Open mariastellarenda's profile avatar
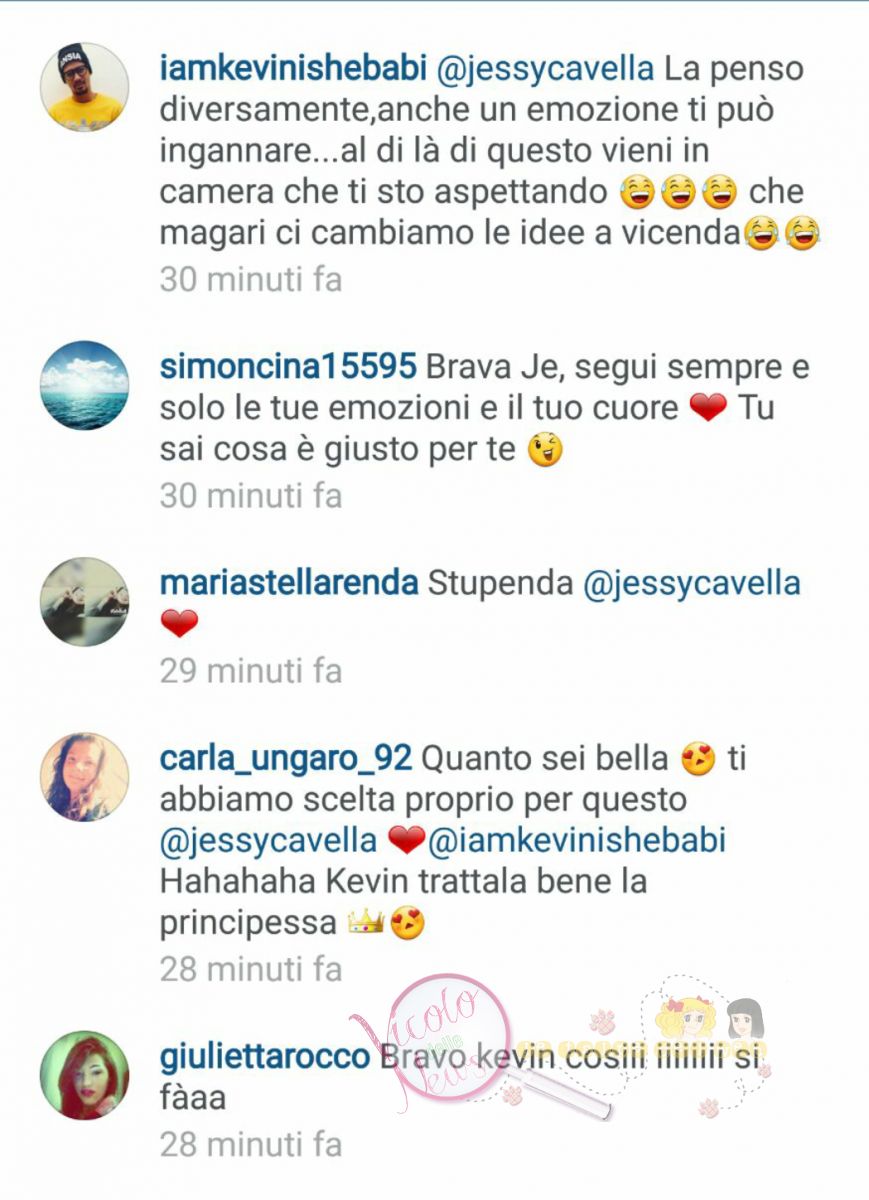The width and height of the screenshot is (869, 1200). click(84, 601)
